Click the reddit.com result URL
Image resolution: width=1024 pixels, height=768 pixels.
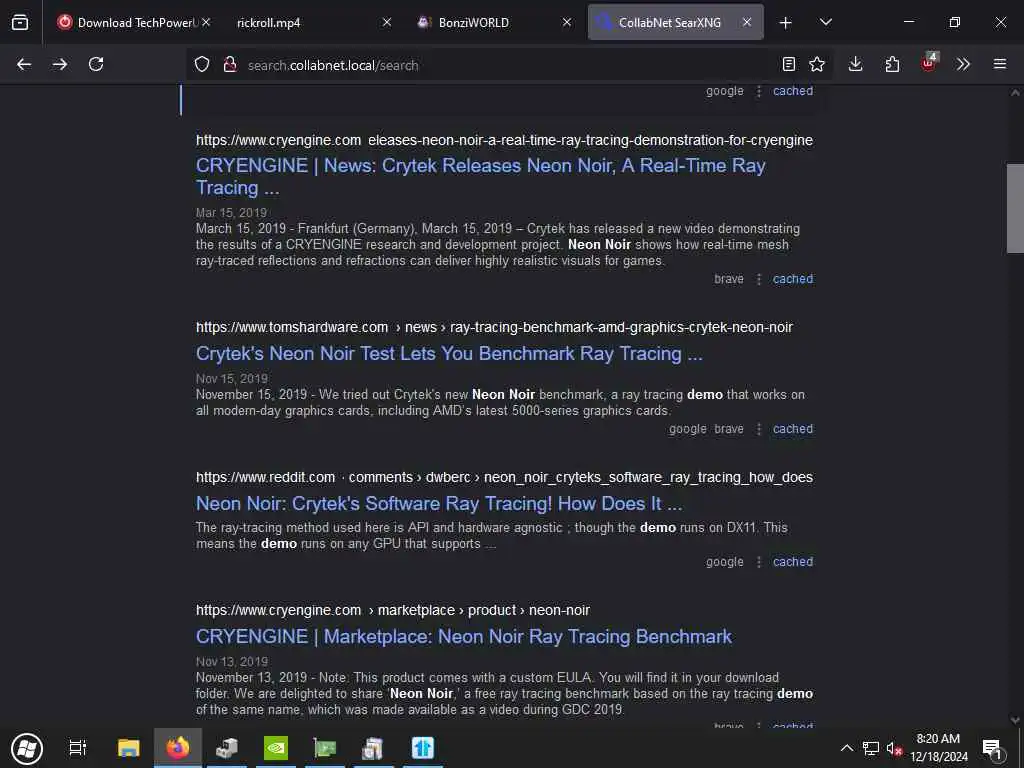504,477
